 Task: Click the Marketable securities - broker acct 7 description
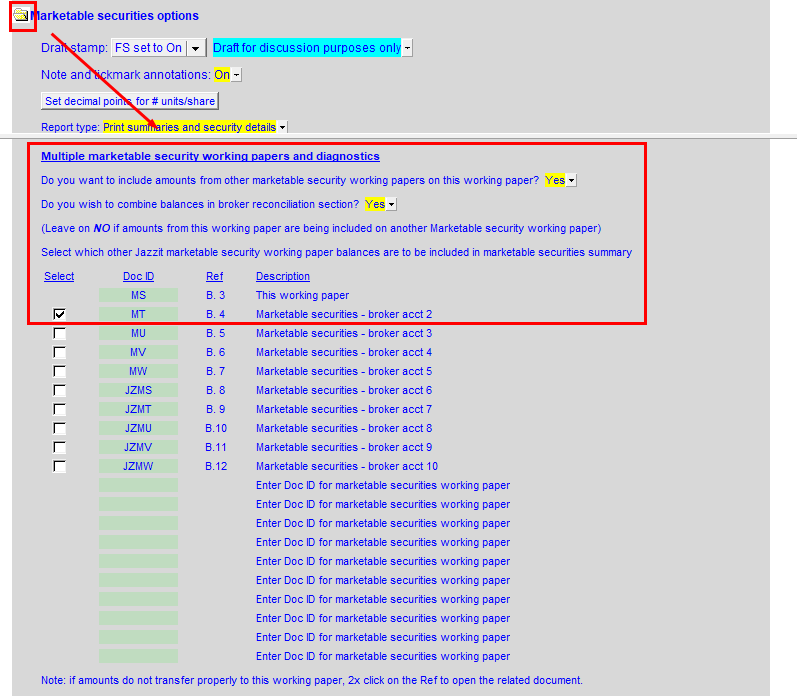(343, 409)
